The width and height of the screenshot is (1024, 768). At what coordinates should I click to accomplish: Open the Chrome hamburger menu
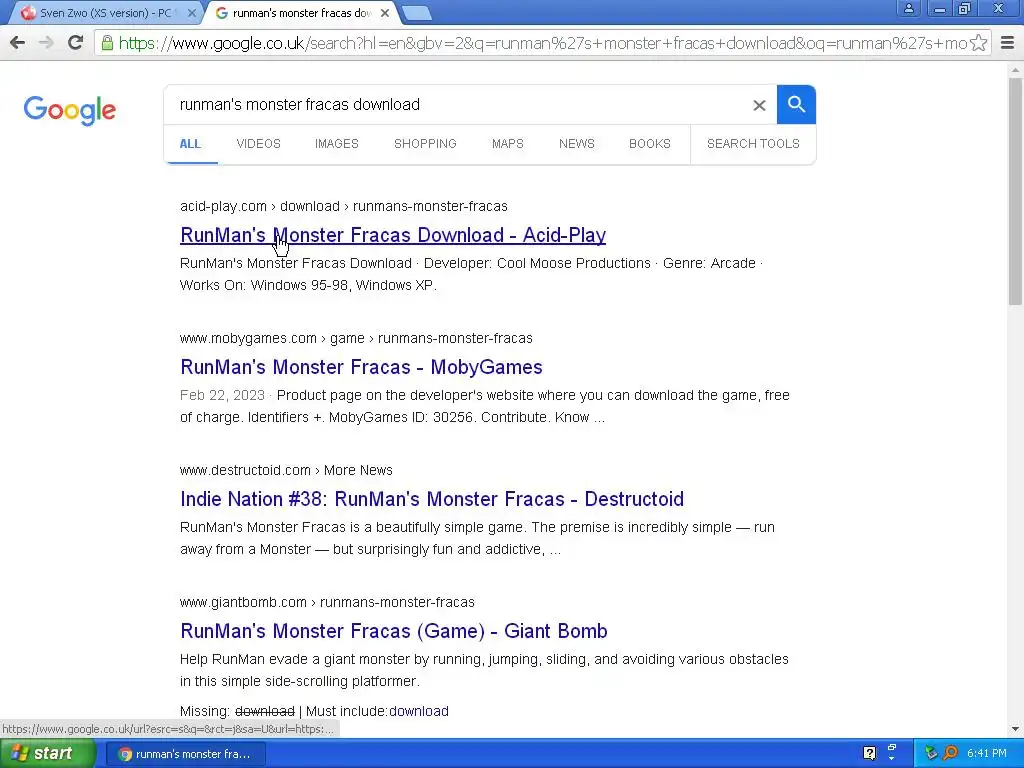(1008, 43)
